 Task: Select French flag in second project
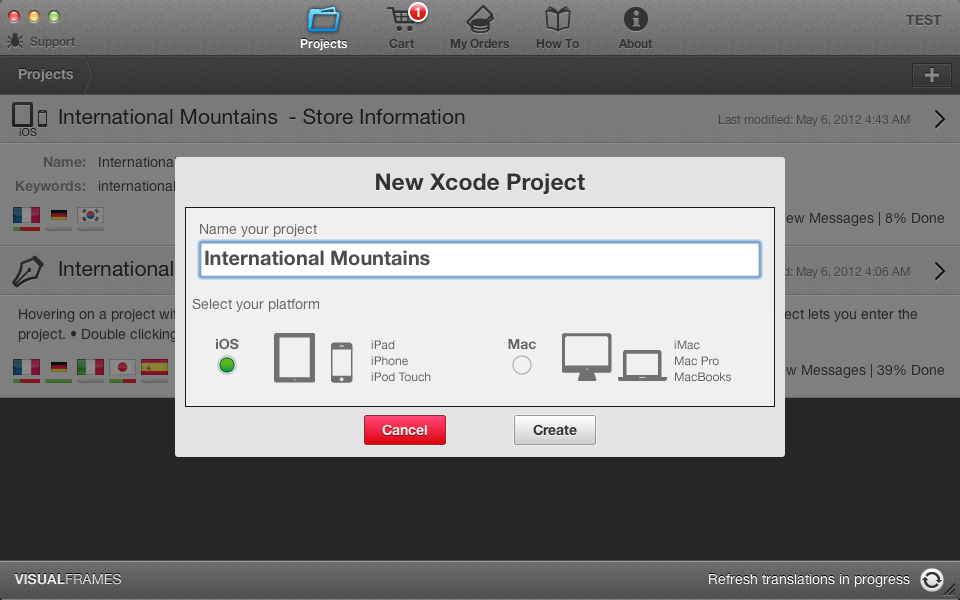click(x=26, y=367)
